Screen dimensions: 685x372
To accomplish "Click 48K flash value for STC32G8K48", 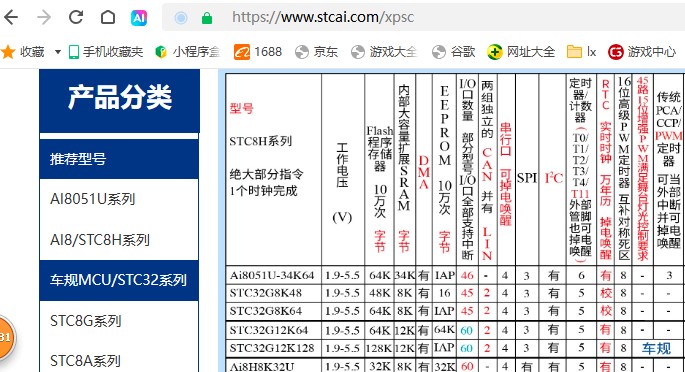I will tap(380, 293).
